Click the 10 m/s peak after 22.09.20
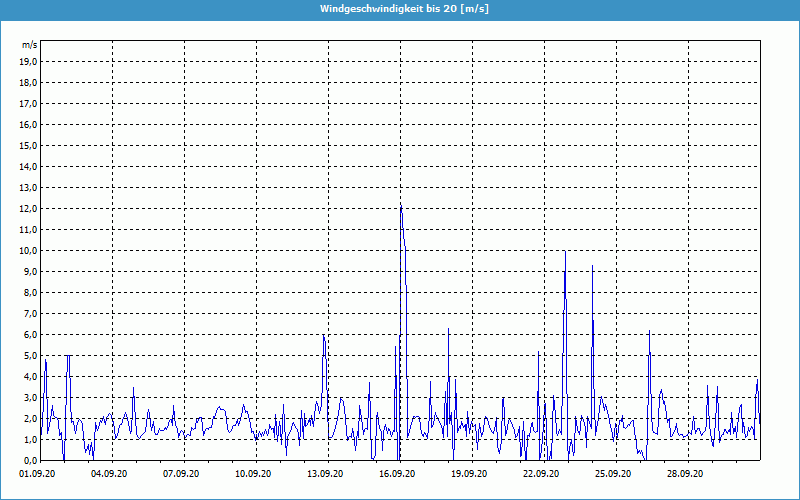The height and width of the screenshot is (500, 800). tap(565, 251)
